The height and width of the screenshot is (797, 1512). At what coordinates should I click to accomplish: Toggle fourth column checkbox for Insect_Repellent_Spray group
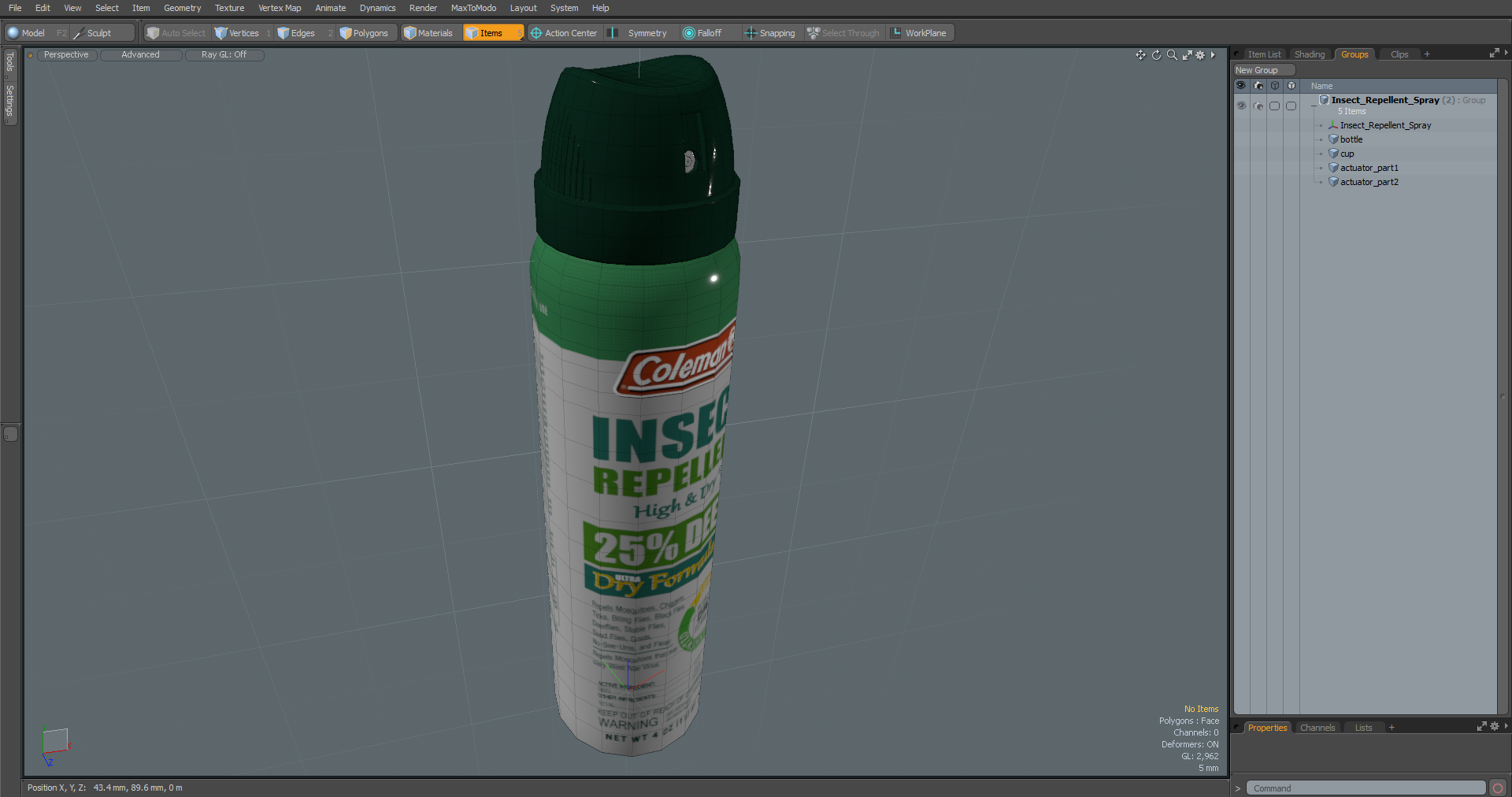1291,106
